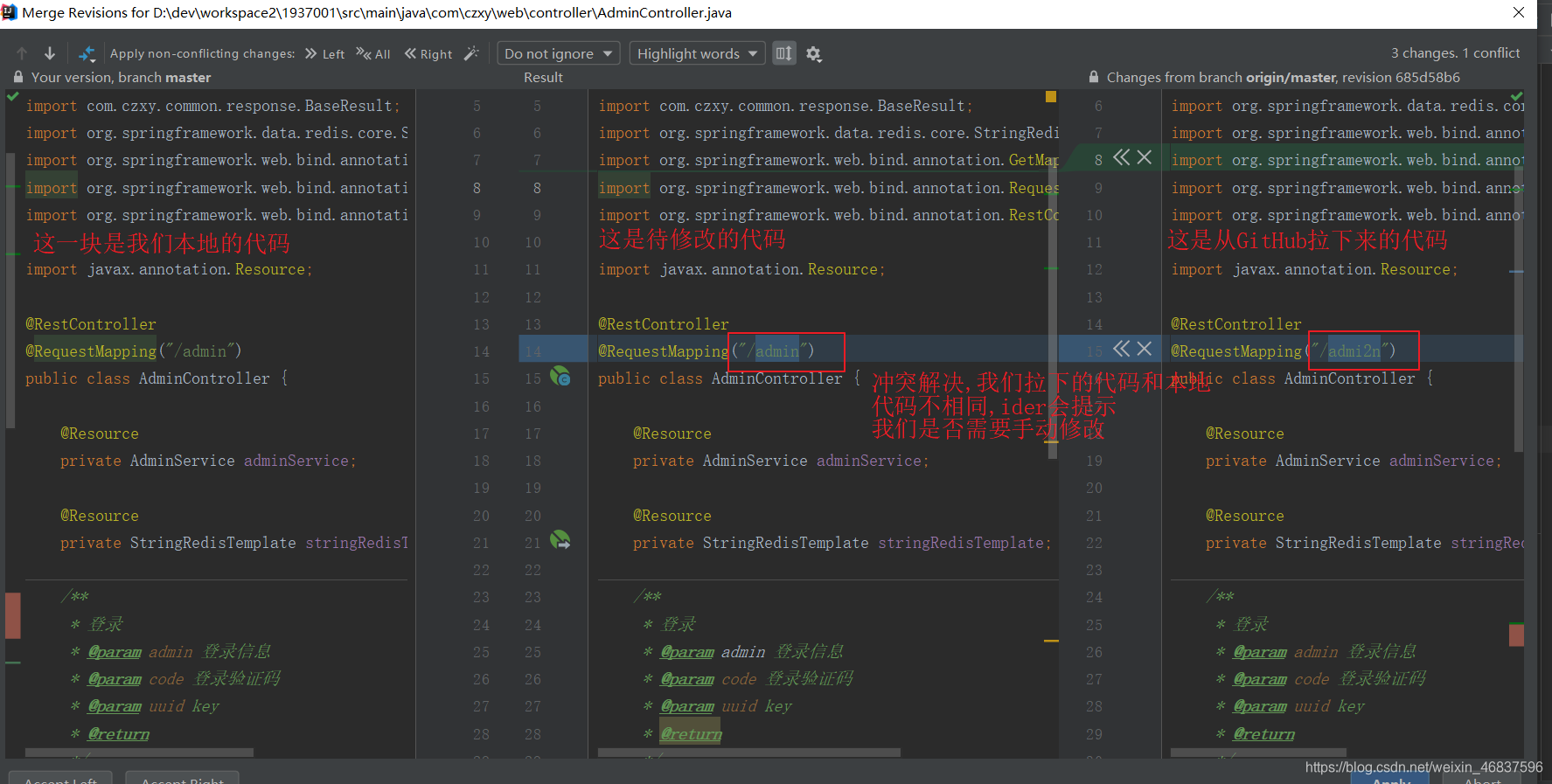Click first @Resource annotation in left pane

pyautogui.click(x=100, y=434)
